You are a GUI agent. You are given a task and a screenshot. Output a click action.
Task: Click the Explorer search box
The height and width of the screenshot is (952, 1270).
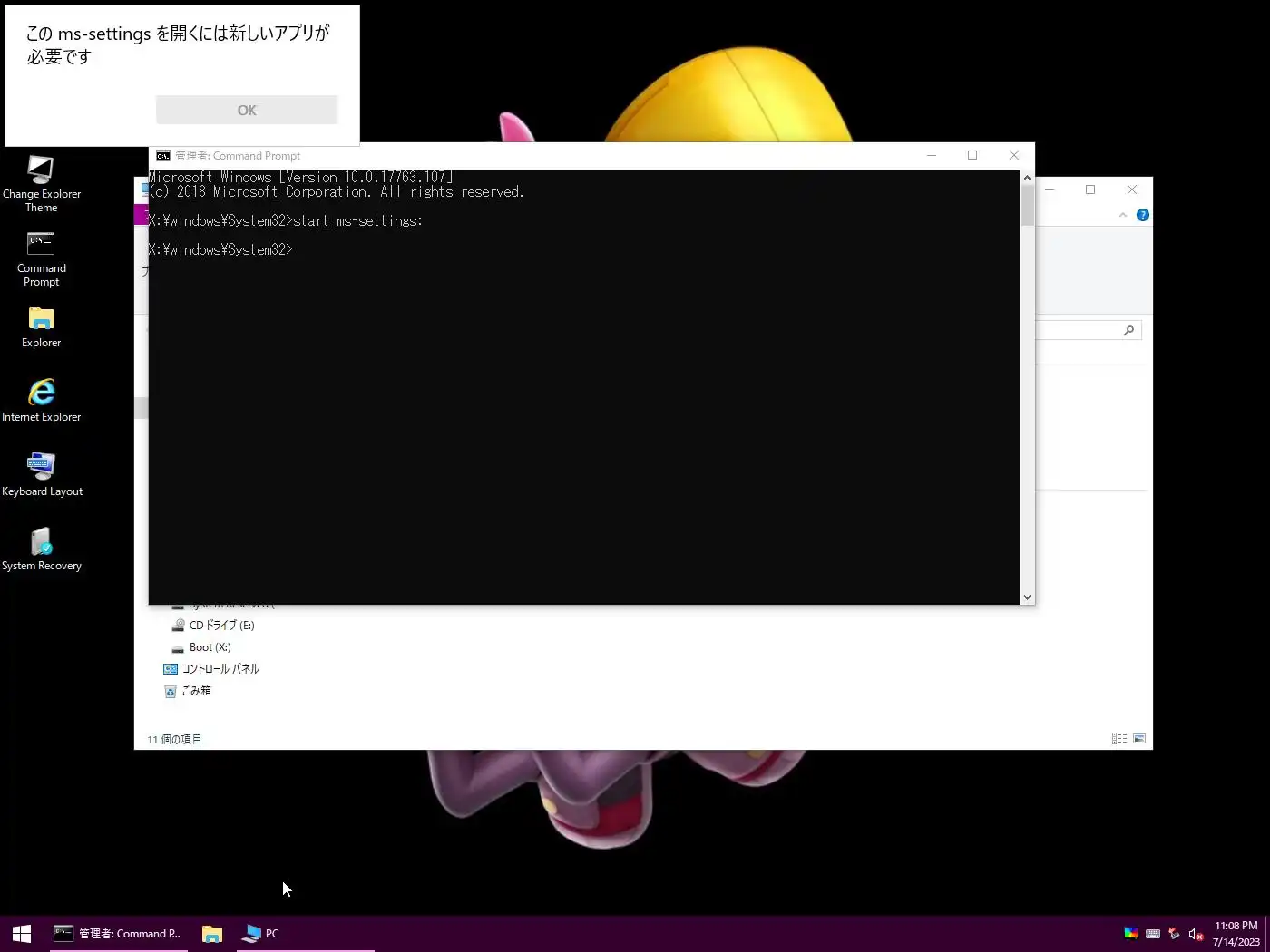1088,330
